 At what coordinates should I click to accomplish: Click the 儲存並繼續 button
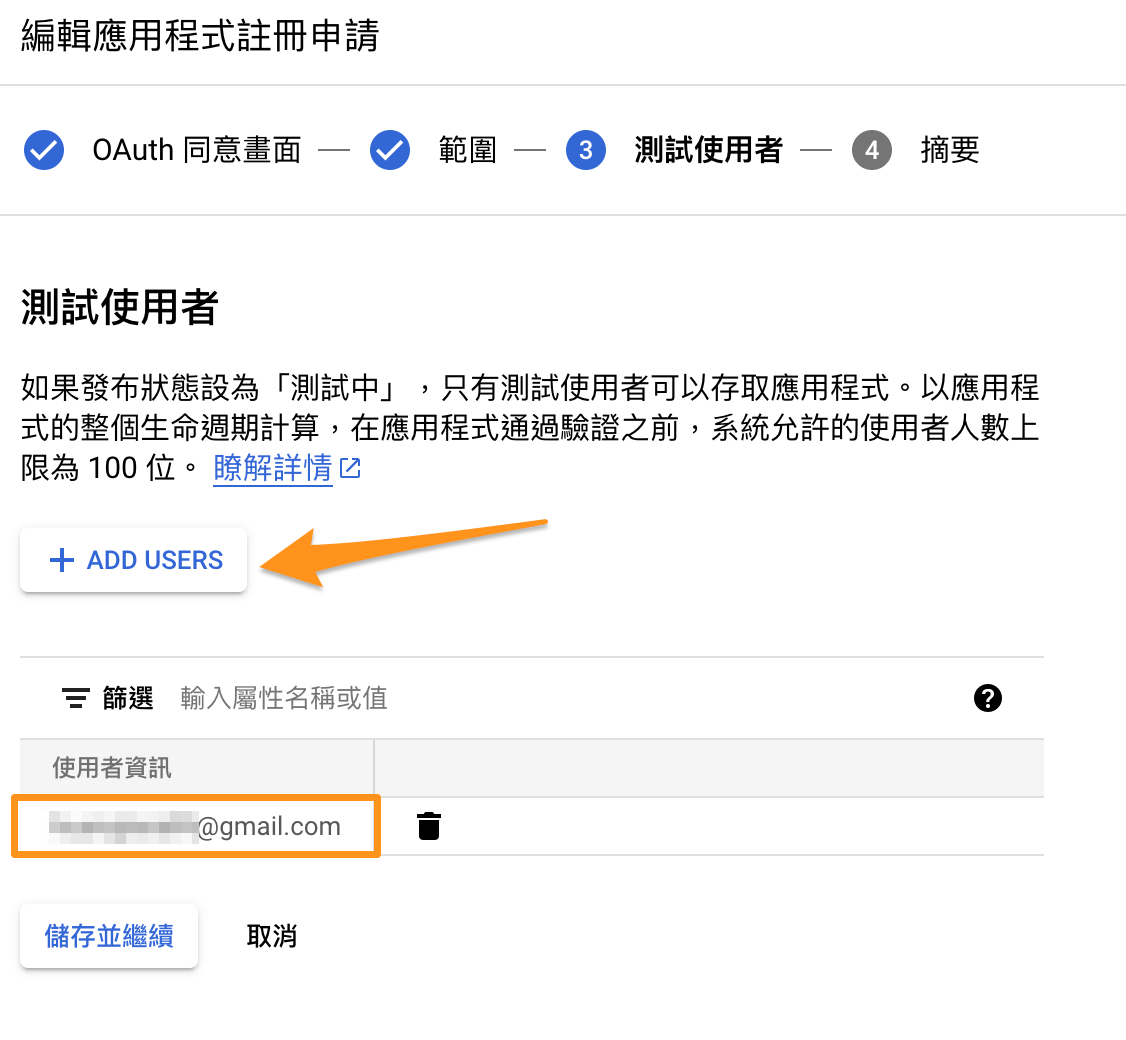pos(109,937)
